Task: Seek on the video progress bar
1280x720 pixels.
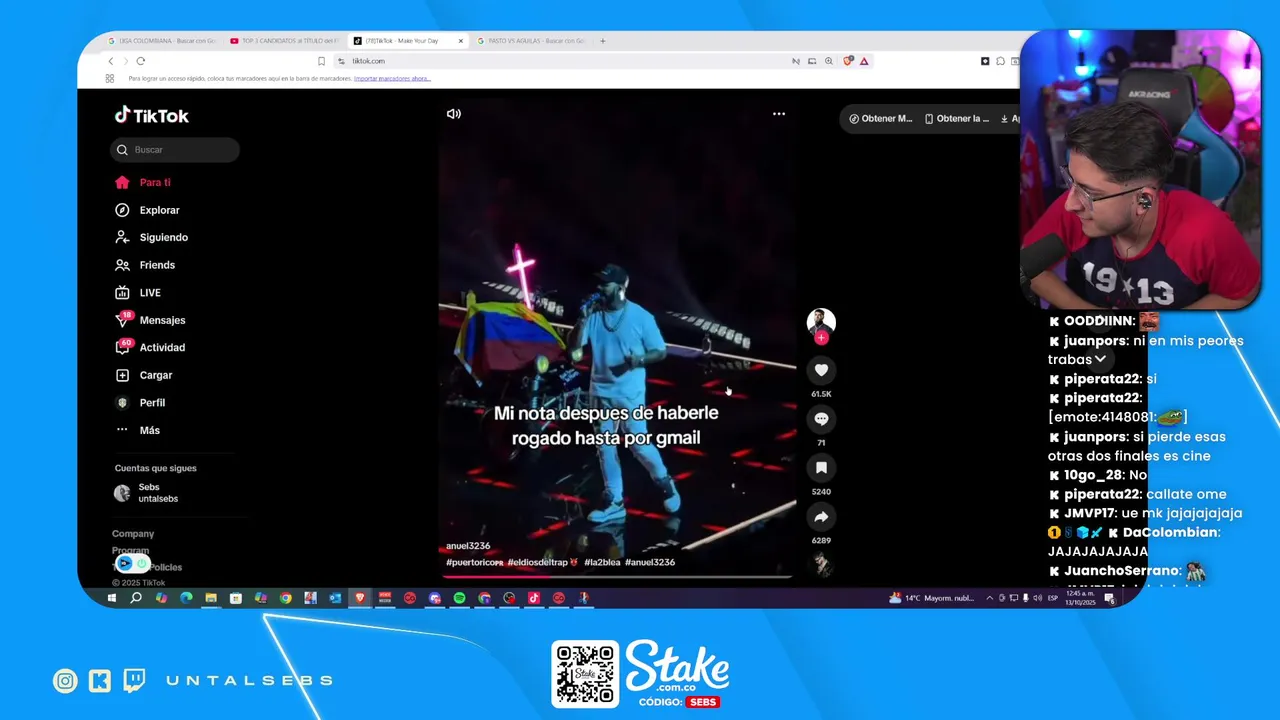Action: (x=617, y=576)
